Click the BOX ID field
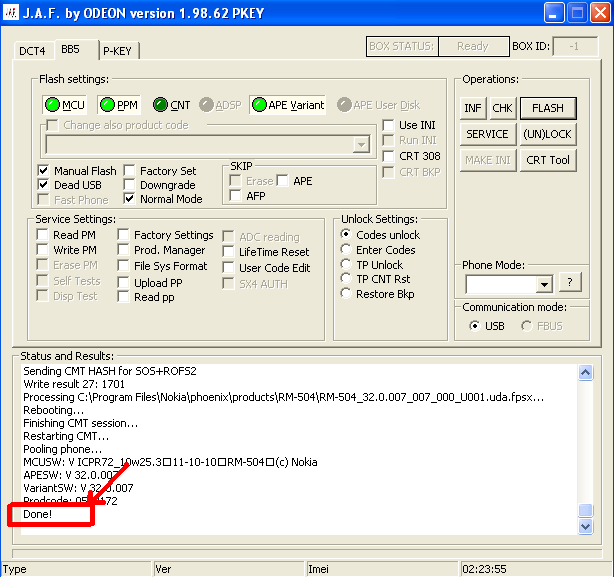 coord(575,46)
